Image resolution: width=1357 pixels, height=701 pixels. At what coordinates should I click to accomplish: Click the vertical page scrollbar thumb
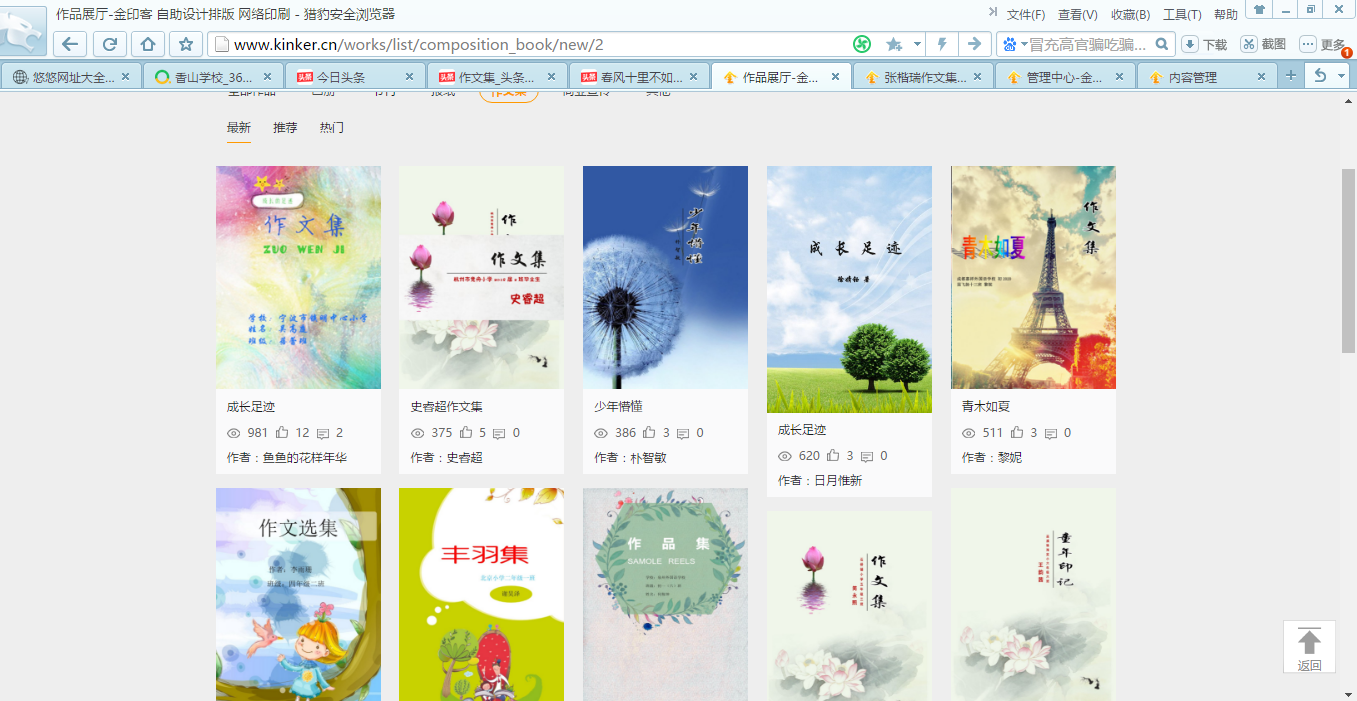[x=1348, y=260]
